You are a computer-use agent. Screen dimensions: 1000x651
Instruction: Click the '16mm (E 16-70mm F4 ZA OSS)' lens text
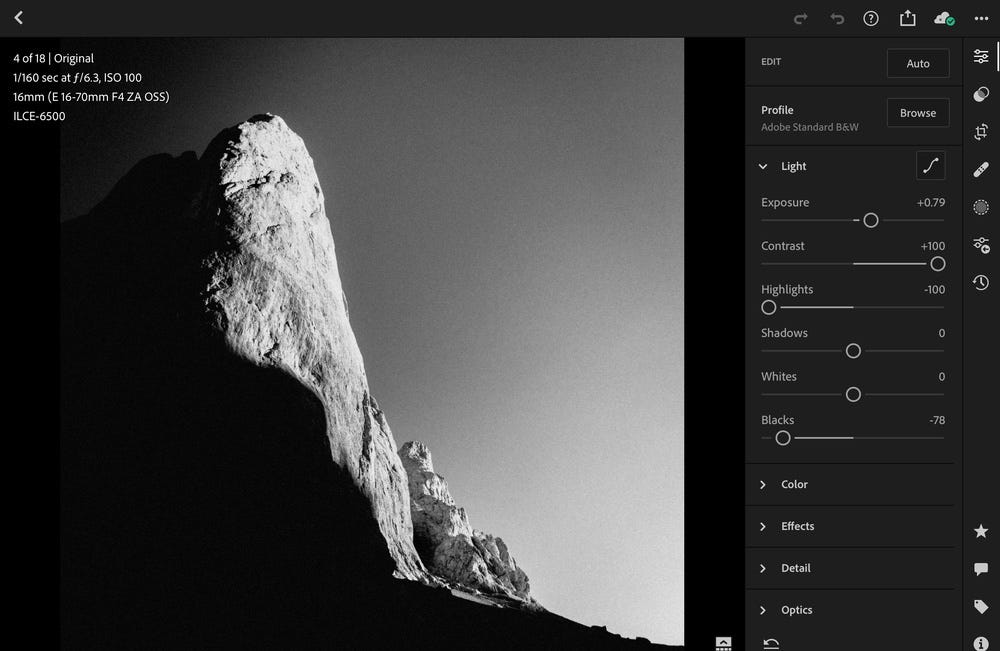point(91,97)
